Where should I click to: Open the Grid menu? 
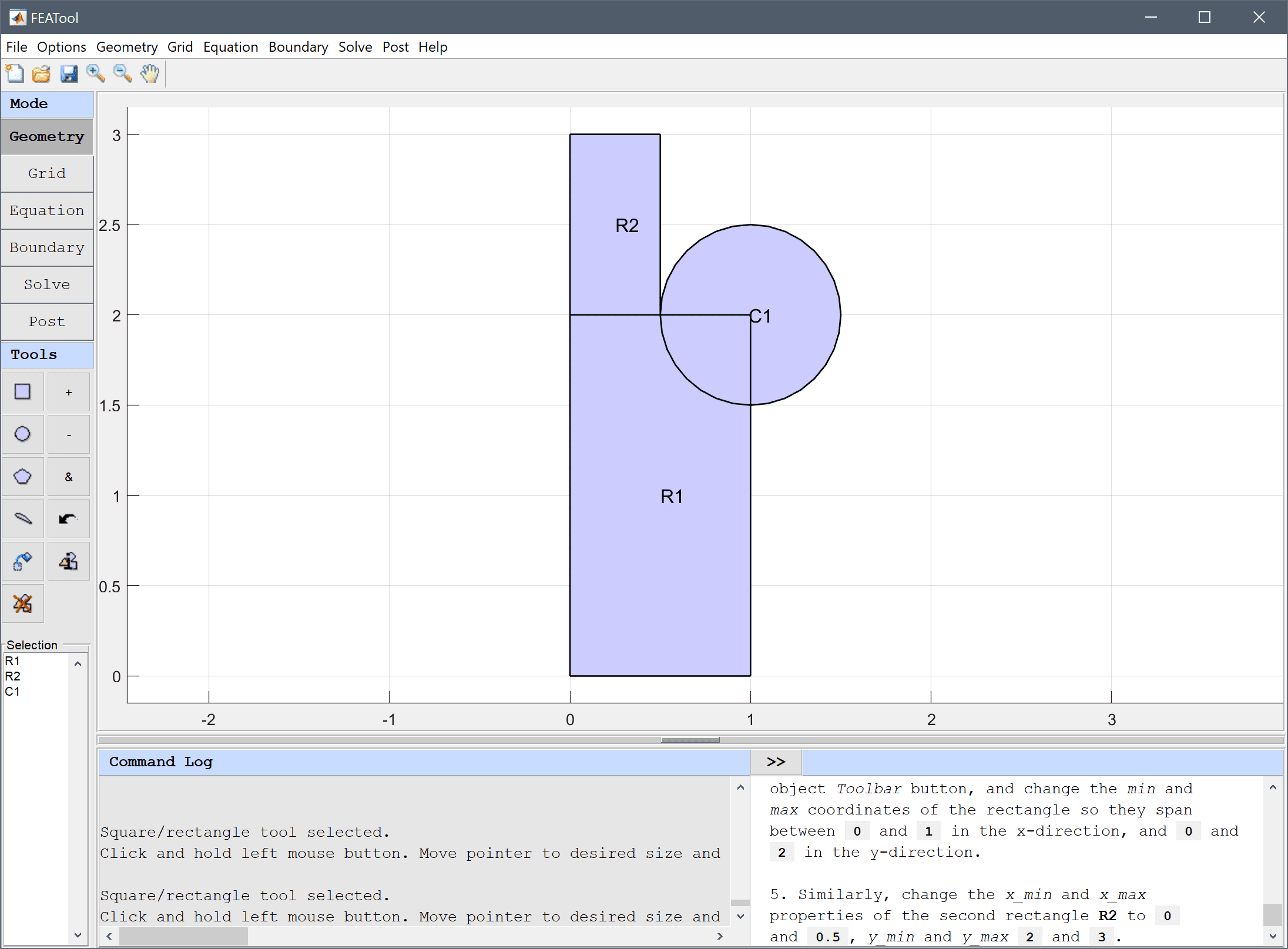[x=180, y=47]
